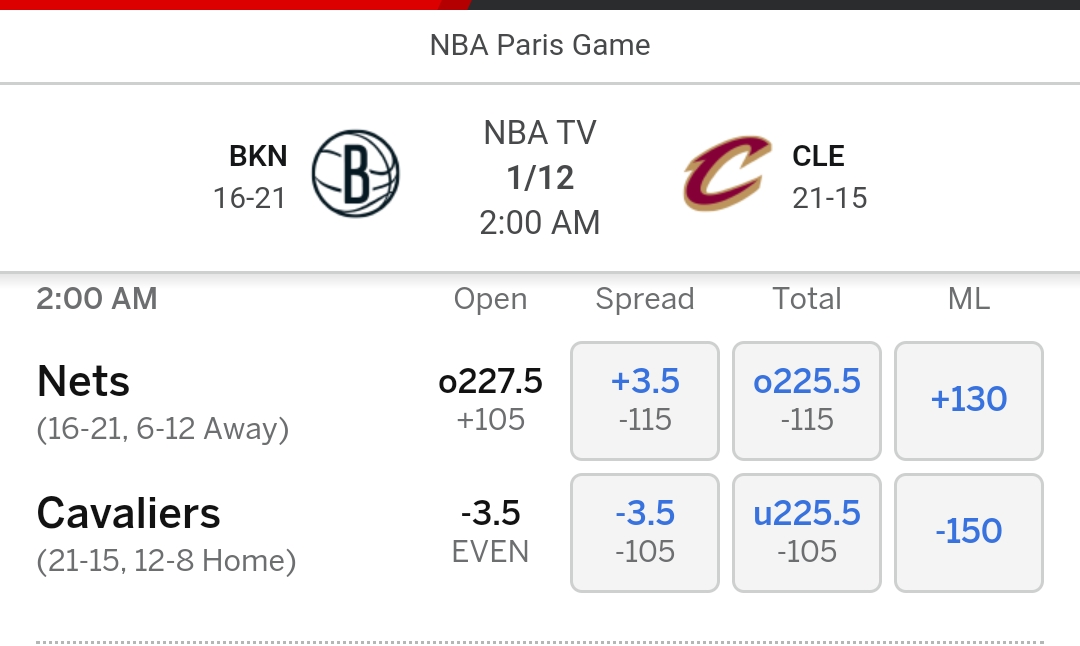Viewport: 1080px width, 646px height.
Task: Open the Total column header
Action: (806, 298)
